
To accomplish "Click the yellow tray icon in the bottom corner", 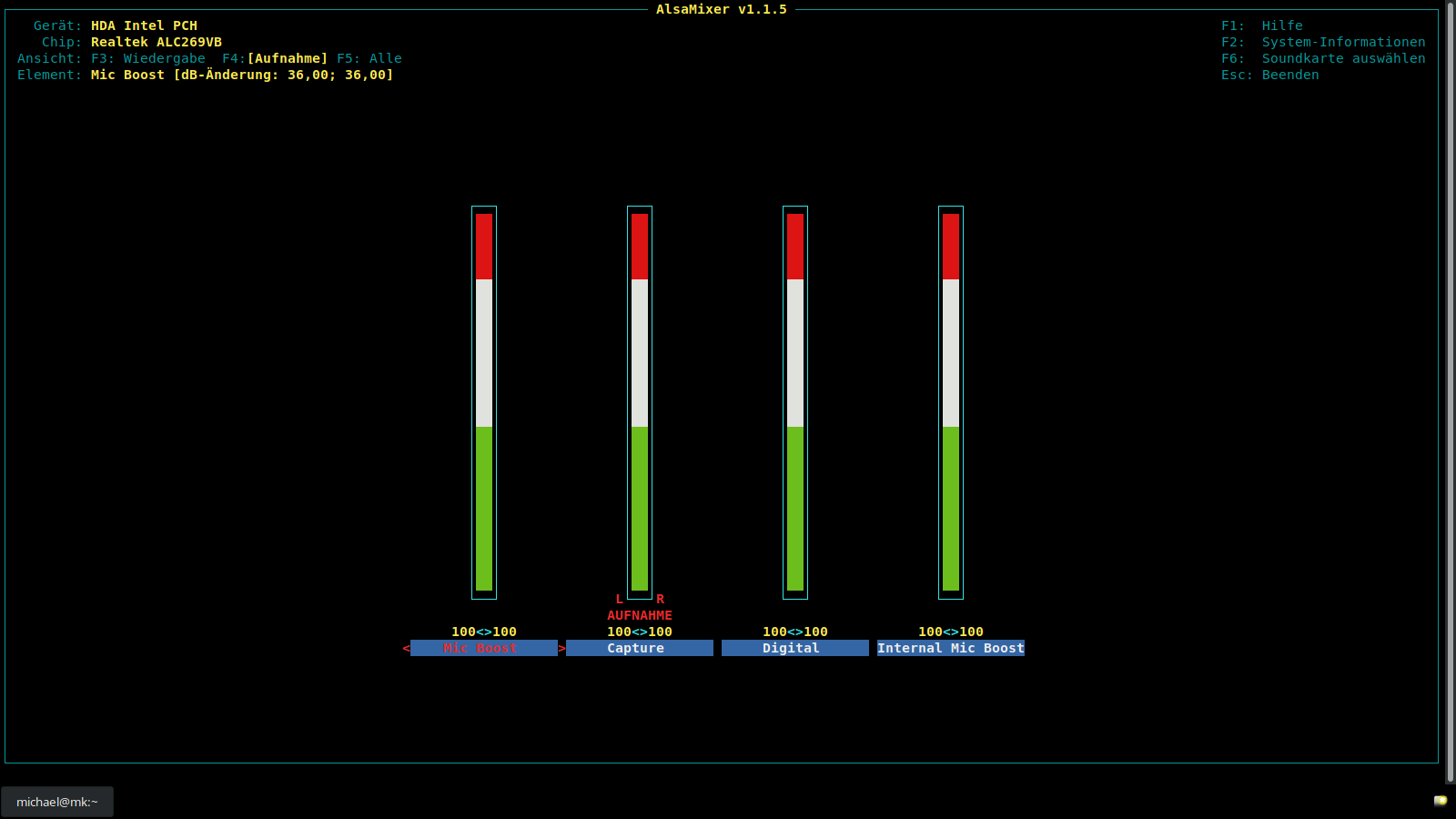I will (x=1440, y=801).
